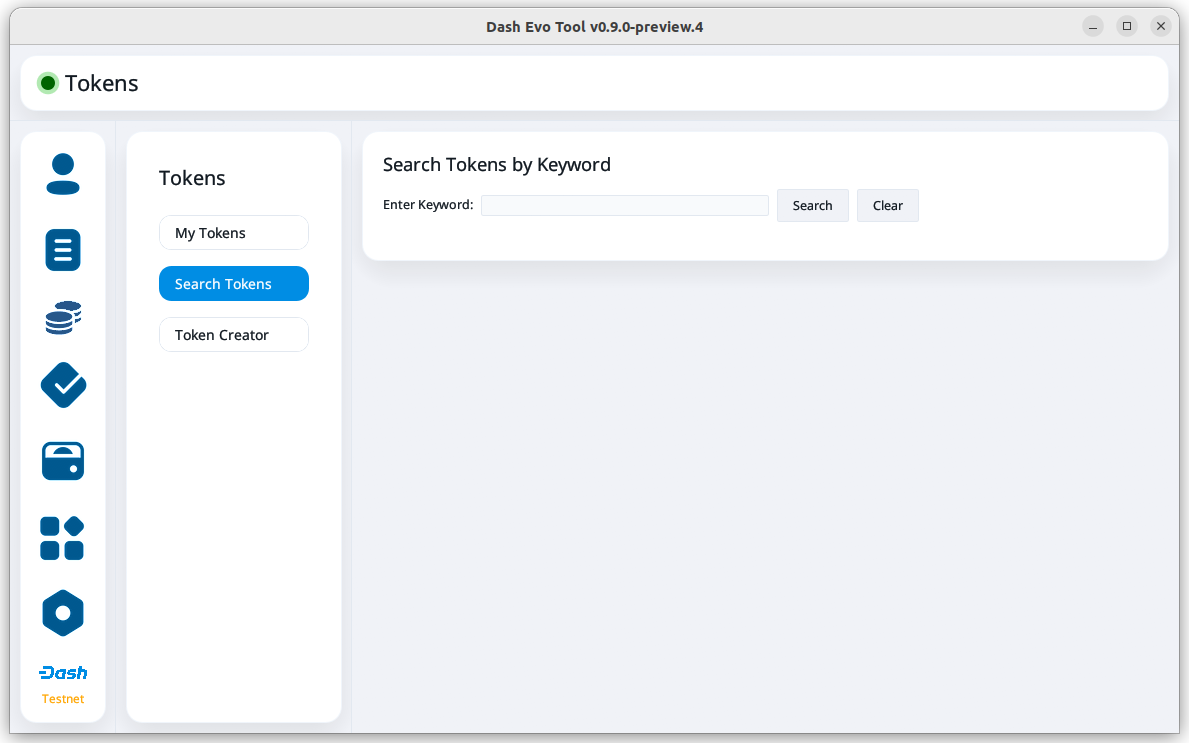Select the Tokens coin stack icon
The width and height of the screenshot is (1189, 743).
[63, 318]
